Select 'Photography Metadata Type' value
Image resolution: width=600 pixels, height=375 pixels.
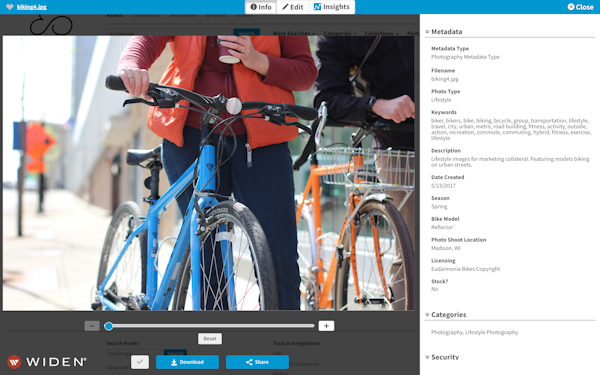click(465, 57)
